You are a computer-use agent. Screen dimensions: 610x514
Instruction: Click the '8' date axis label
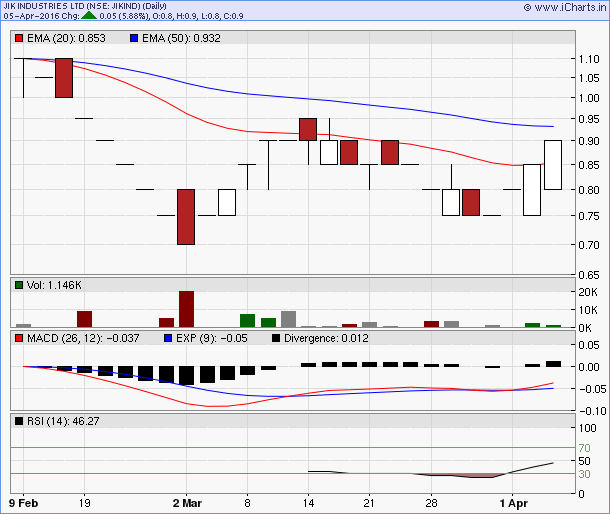pos(247,503)
